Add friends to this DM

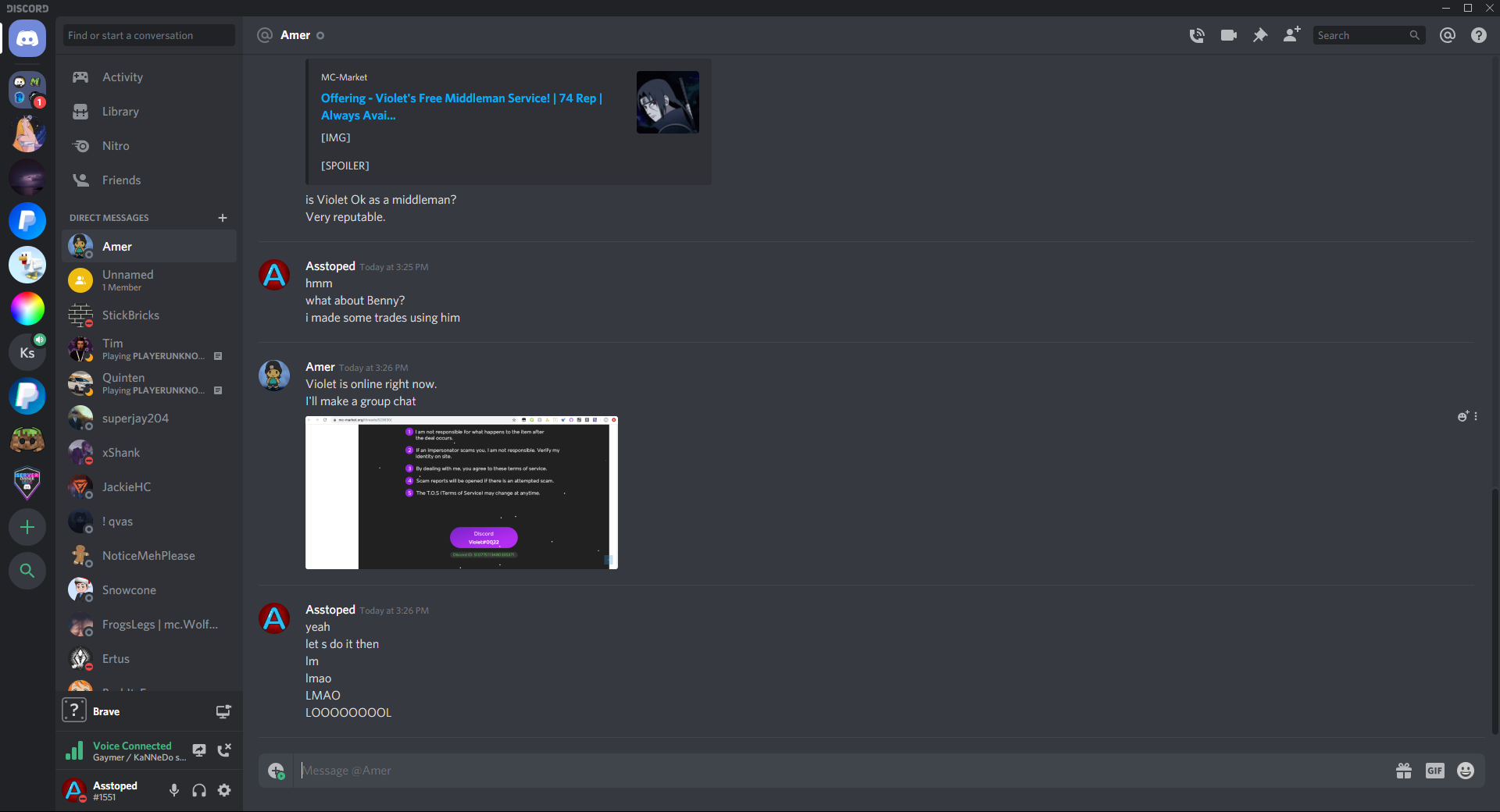[1291, 35]
